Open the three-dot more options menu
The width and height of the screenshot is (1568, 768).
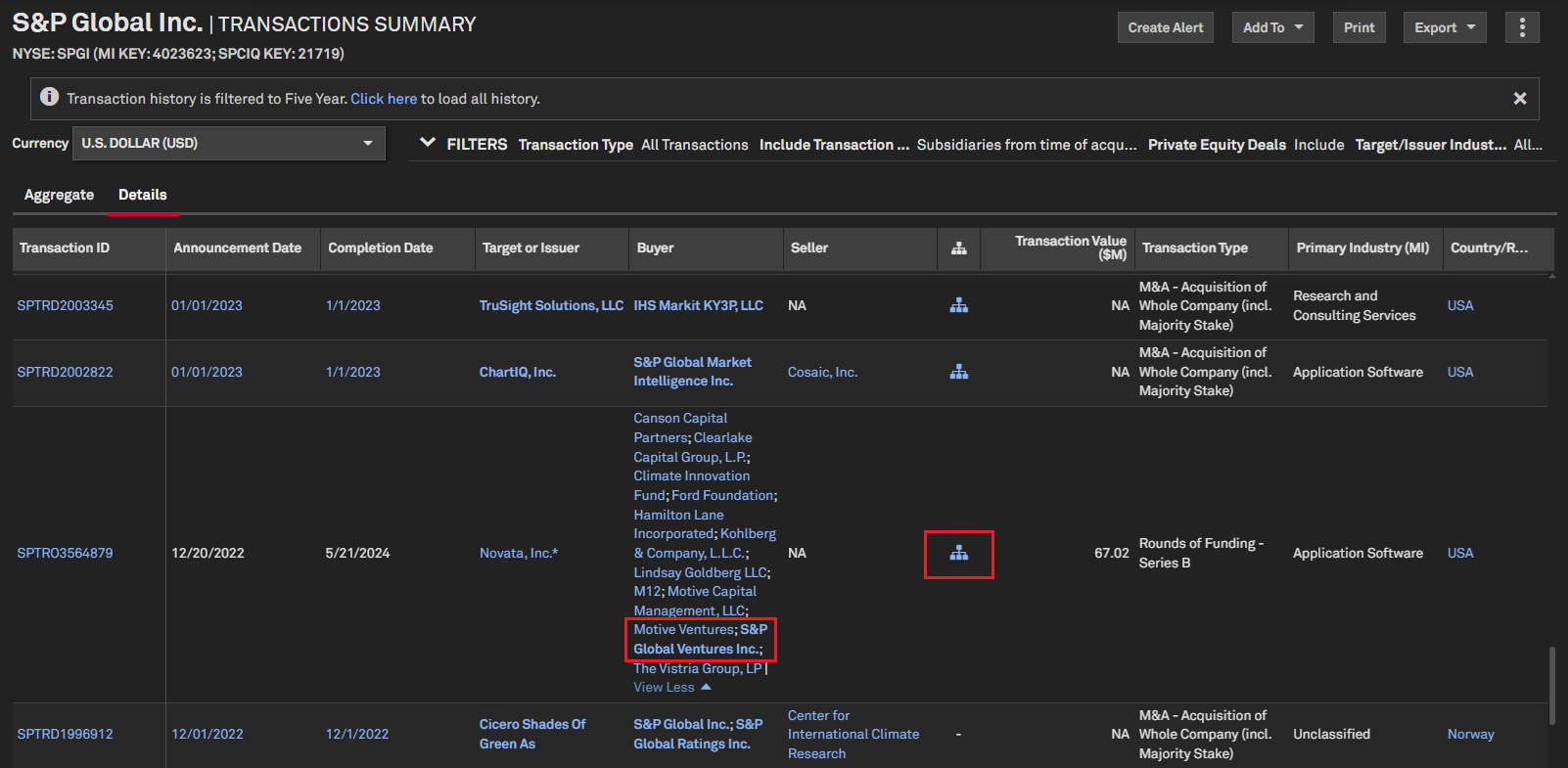pos(1522,27)
